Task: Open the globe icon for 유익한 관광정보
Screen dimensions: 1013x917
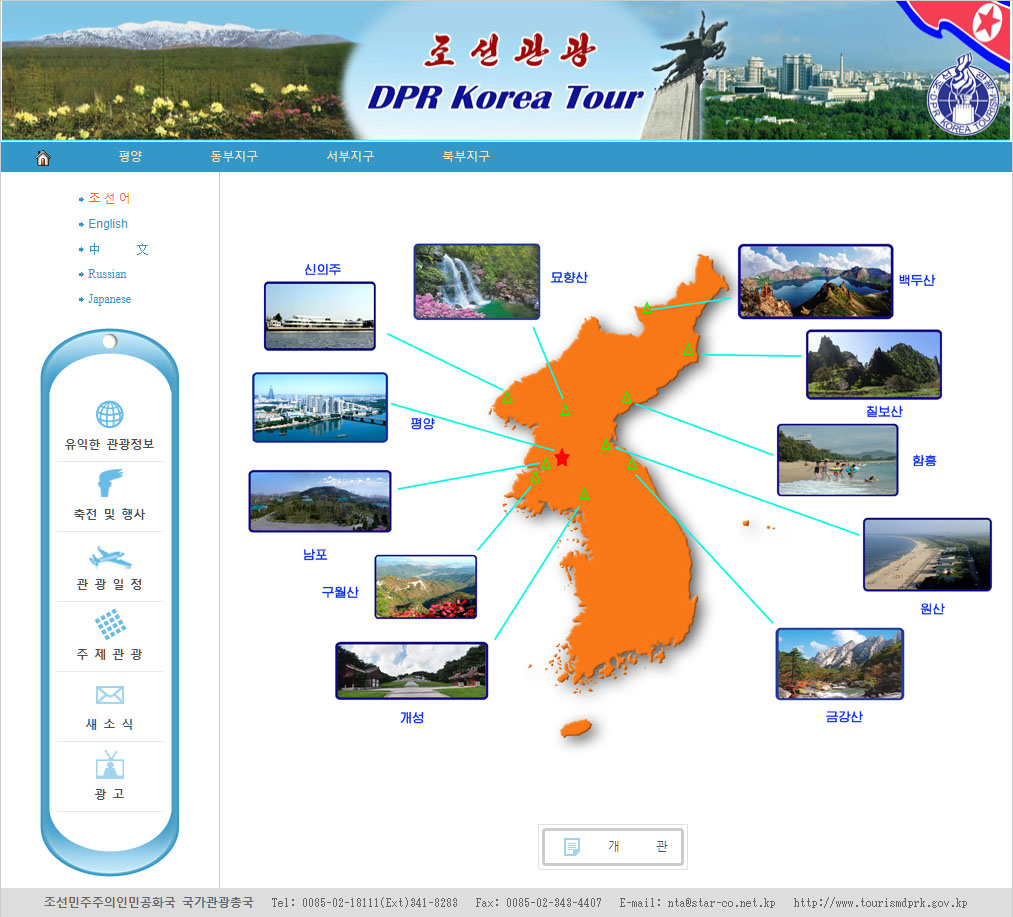Action: [x=109, y=414]
